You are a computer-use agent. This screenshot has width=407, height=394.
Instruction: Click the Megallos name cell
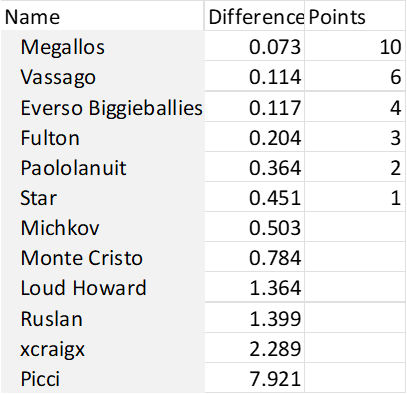pyautogui.click(x=102, y=46)
